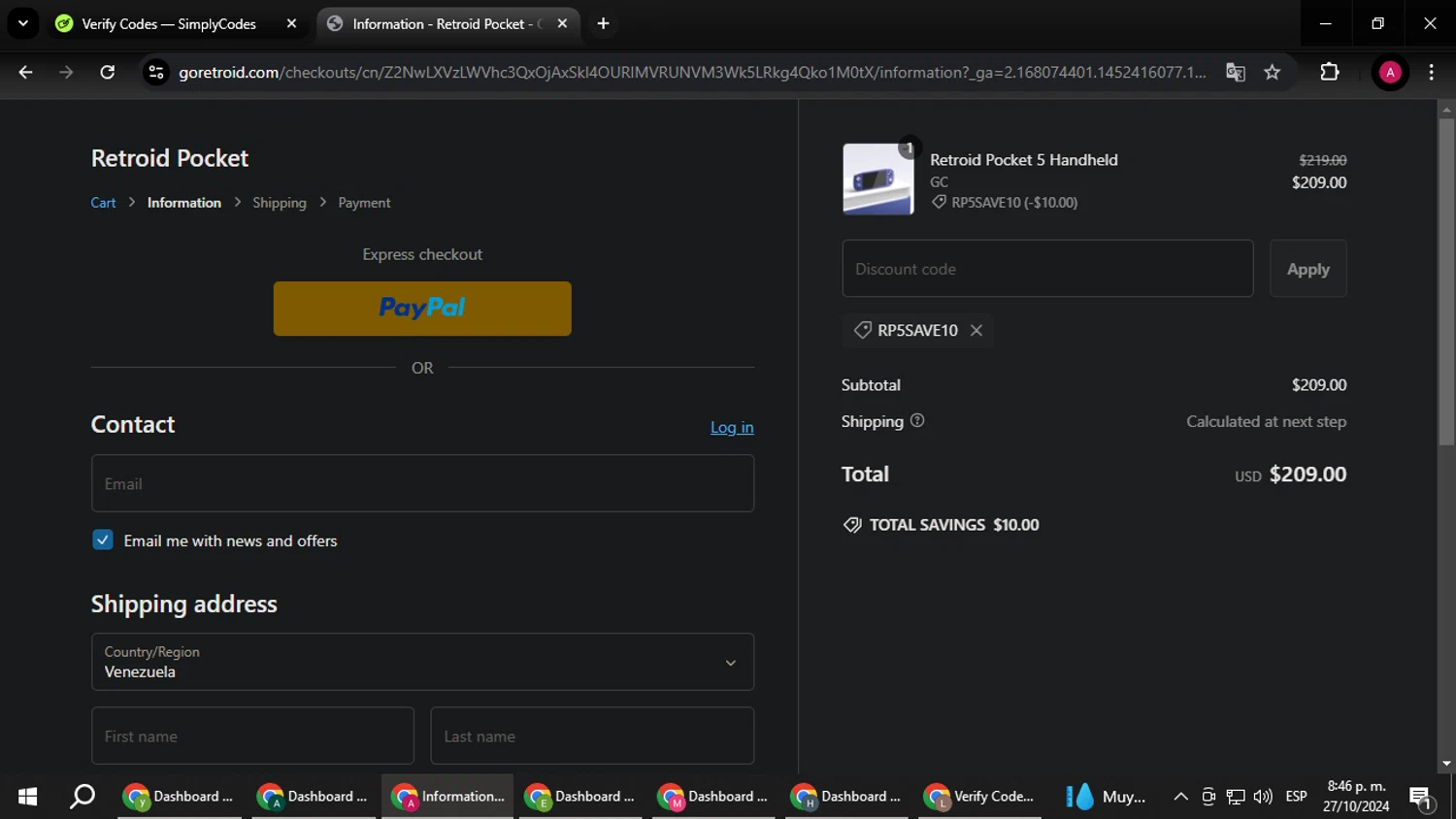Select the Calculated at next step text
The image size is (1456, 819).
pos(1266,421)
